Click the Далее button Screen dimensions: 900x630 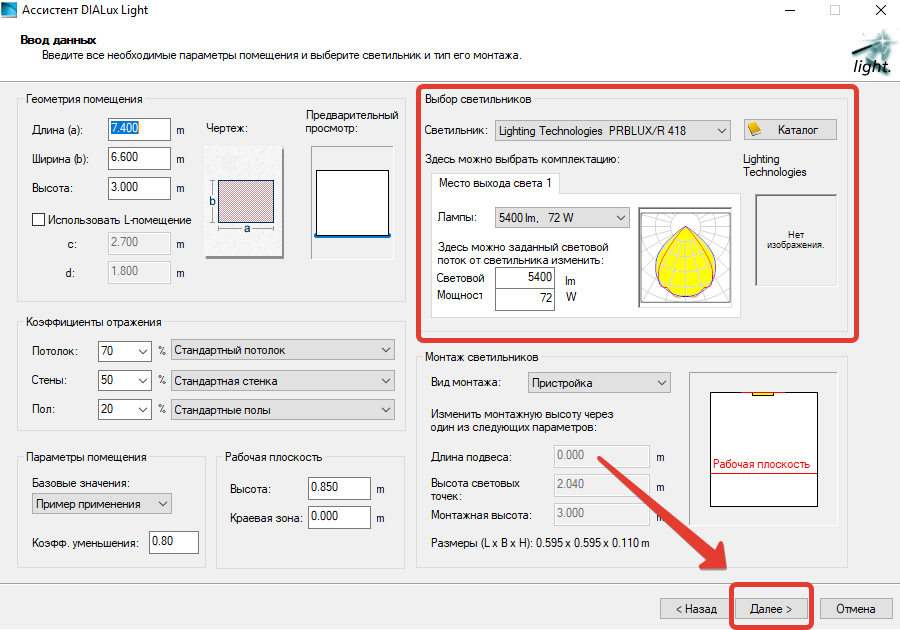click(771, 608)
